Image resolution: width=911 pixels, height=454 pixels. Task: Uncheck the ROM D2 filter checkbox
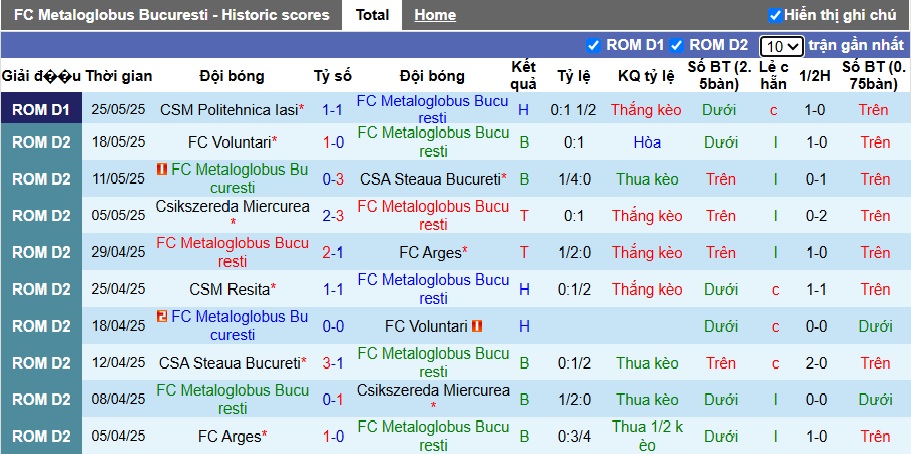coord(676,45)
